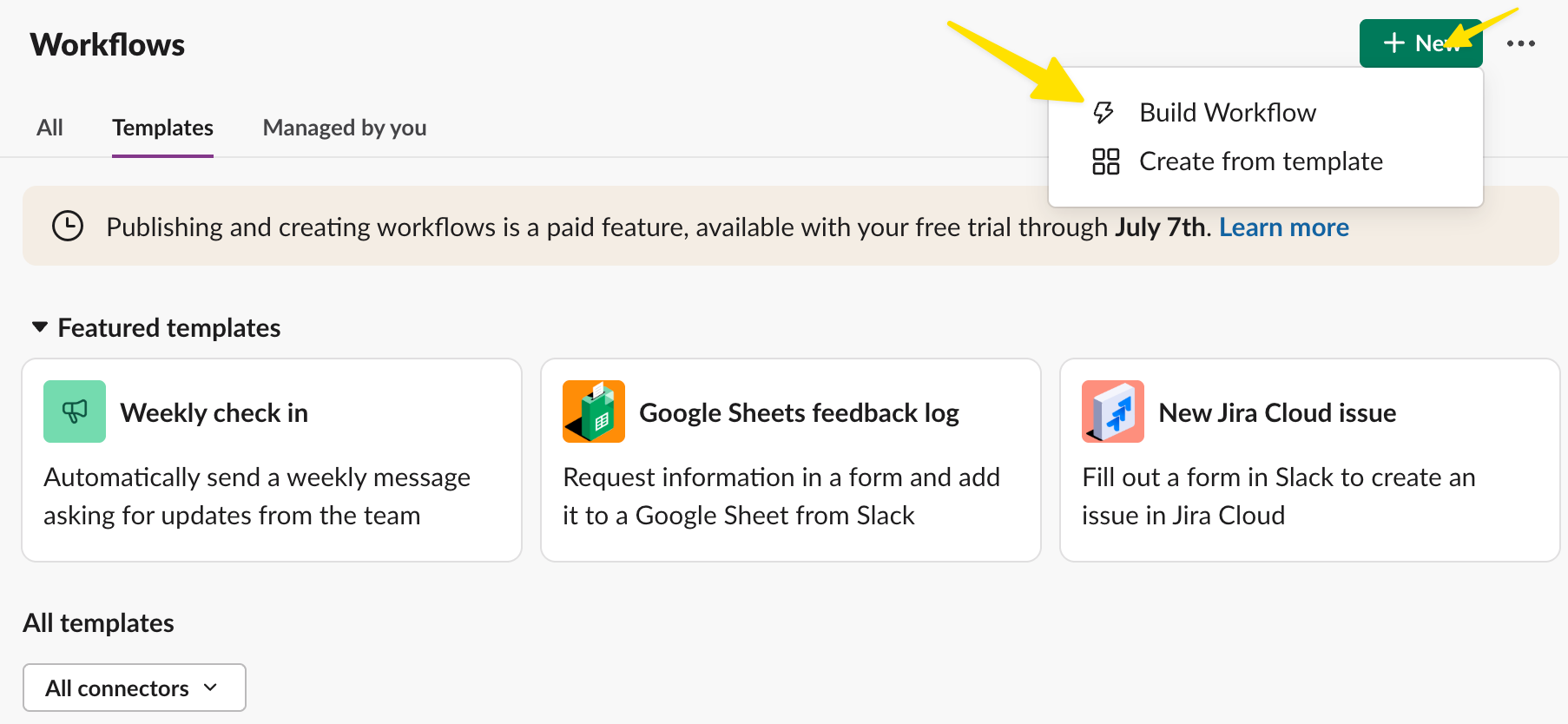Click the green New button
Viewport: 1568px width, 724px height.
coord(1420,43)
